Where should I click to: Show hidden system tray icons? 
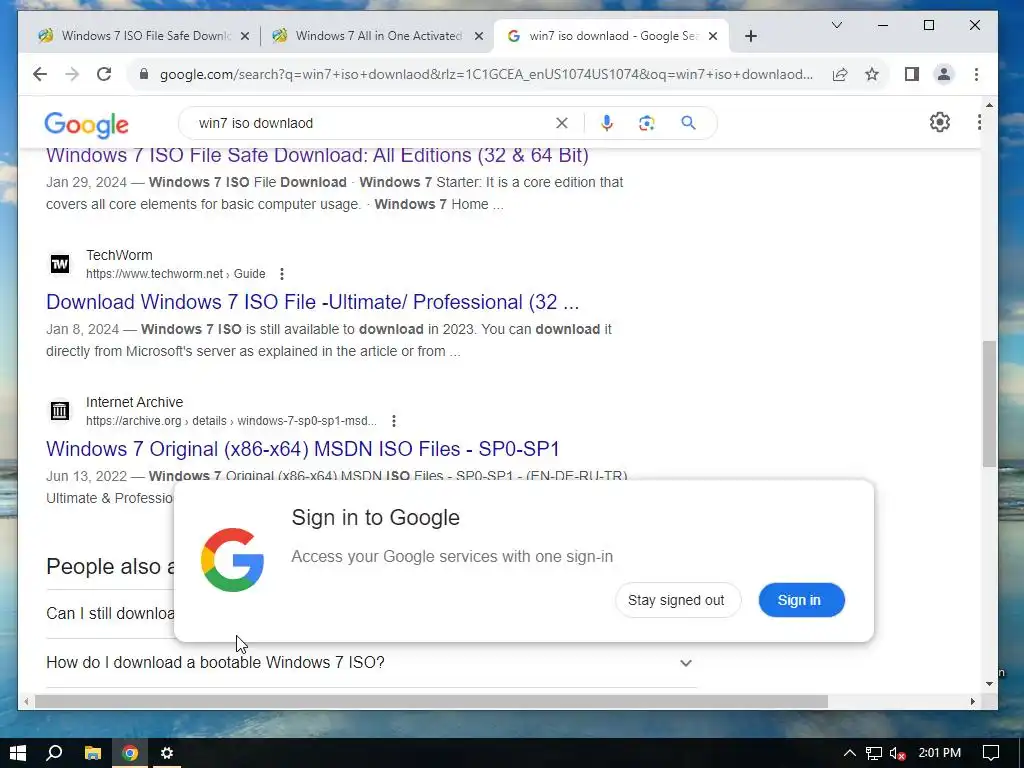tap(850, 753)
